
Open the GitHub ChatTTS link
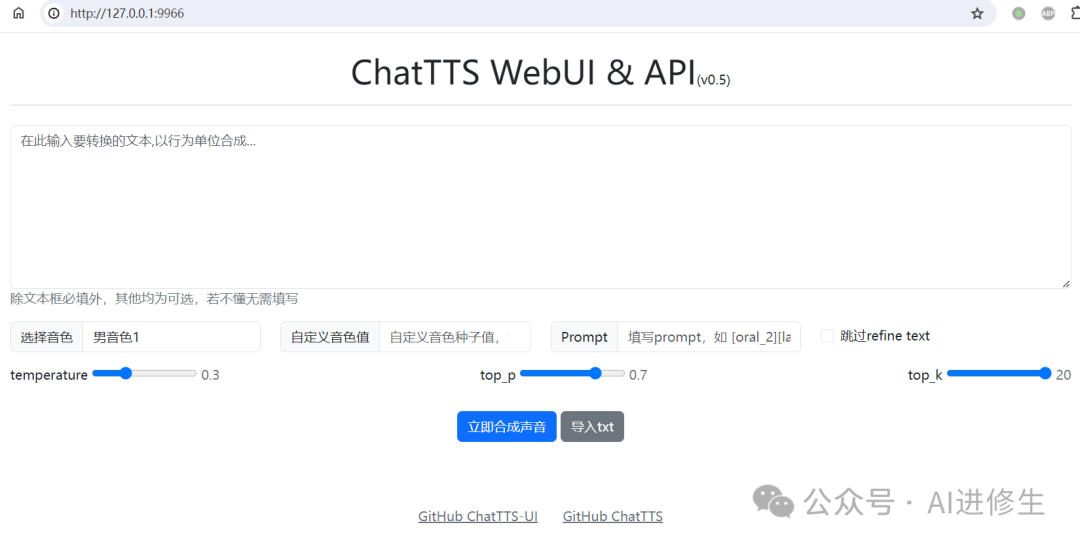613,516
